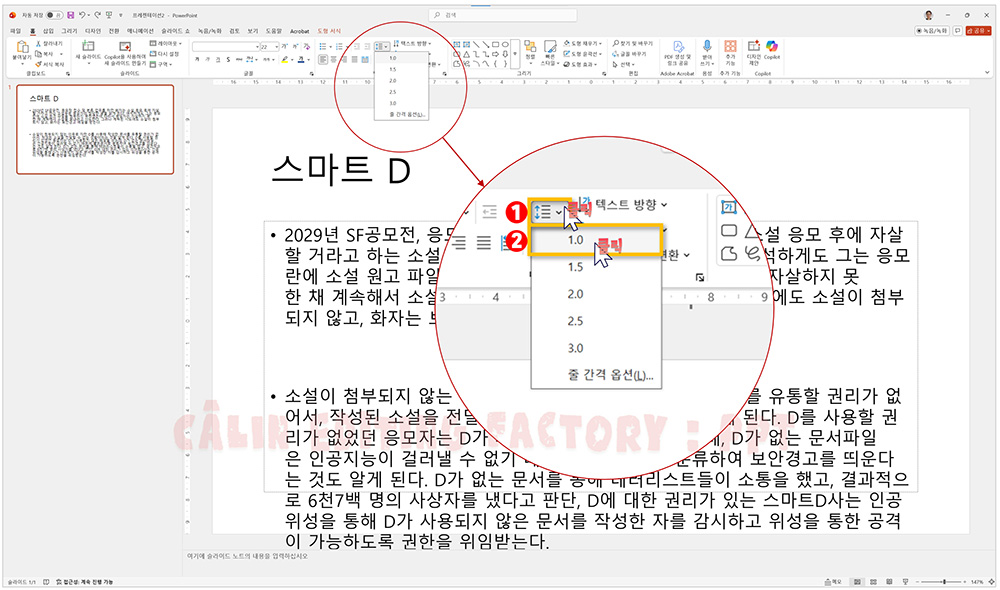Toggle bold formatting on selected text
The image size is (1000, 590).
tap(197, 59)
